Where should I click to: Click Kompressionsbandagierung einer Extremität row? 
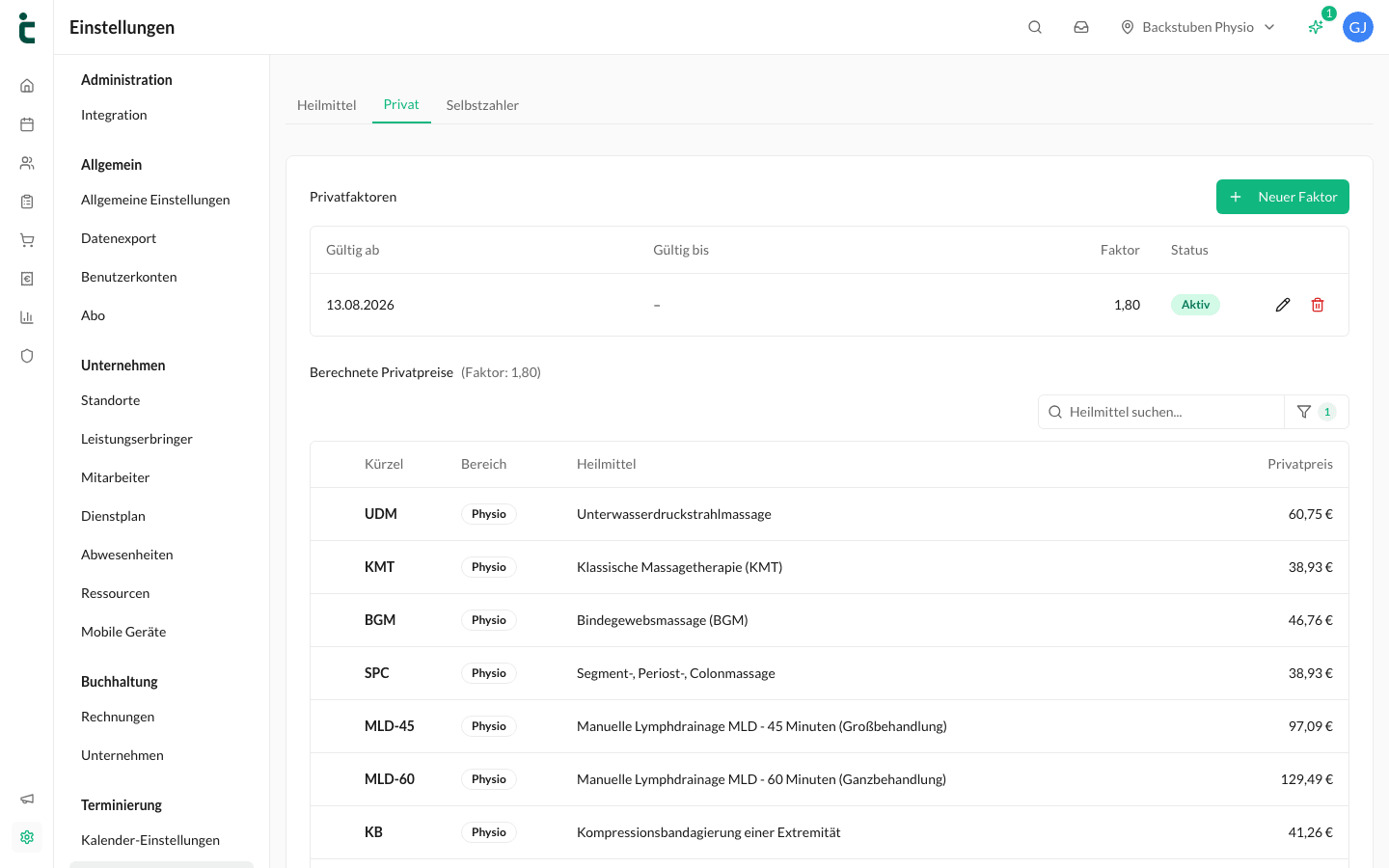point(830,832)
